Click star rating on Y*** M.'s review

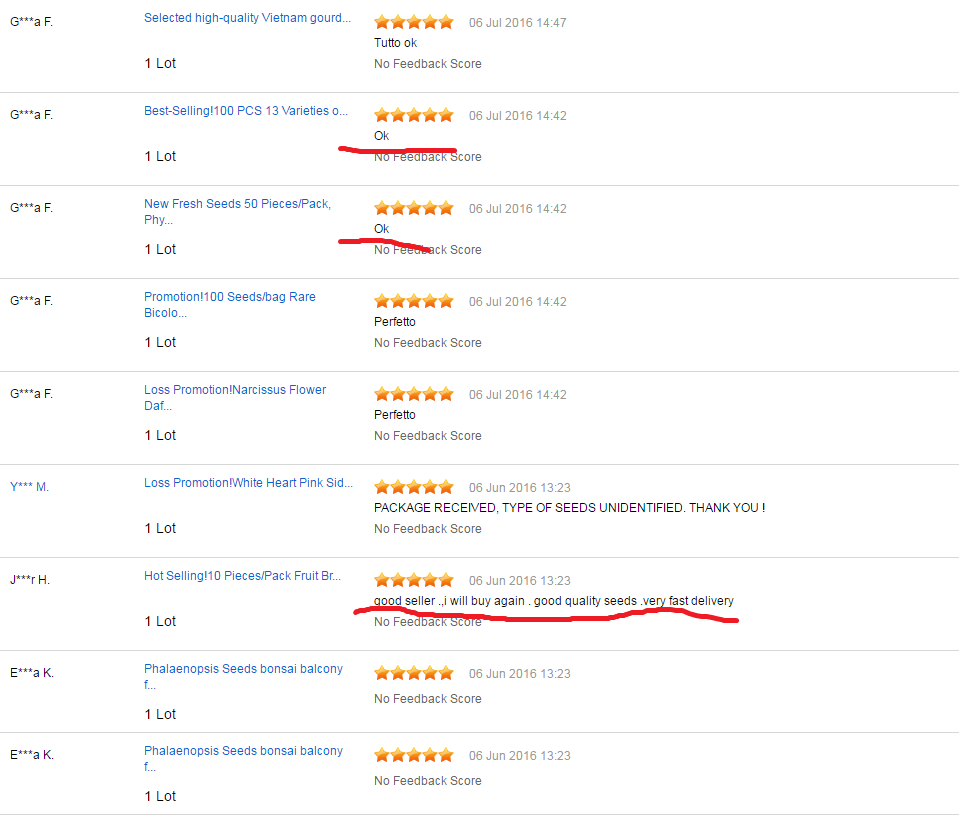413,487
